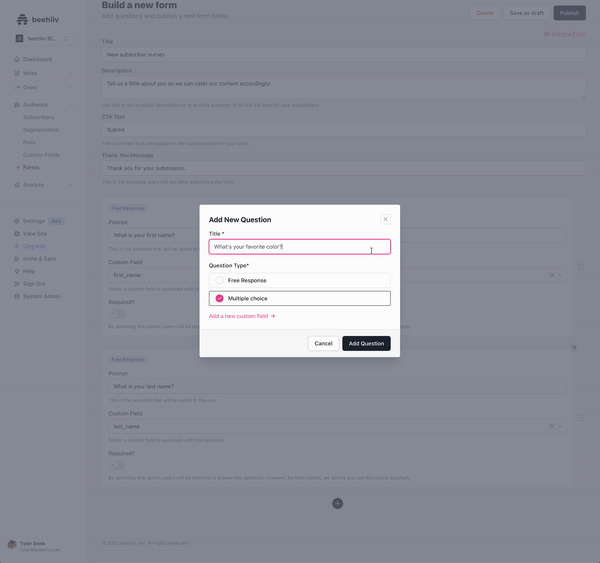
Task: Expand the Grow menu chevron
Action: tap(71, 88)
